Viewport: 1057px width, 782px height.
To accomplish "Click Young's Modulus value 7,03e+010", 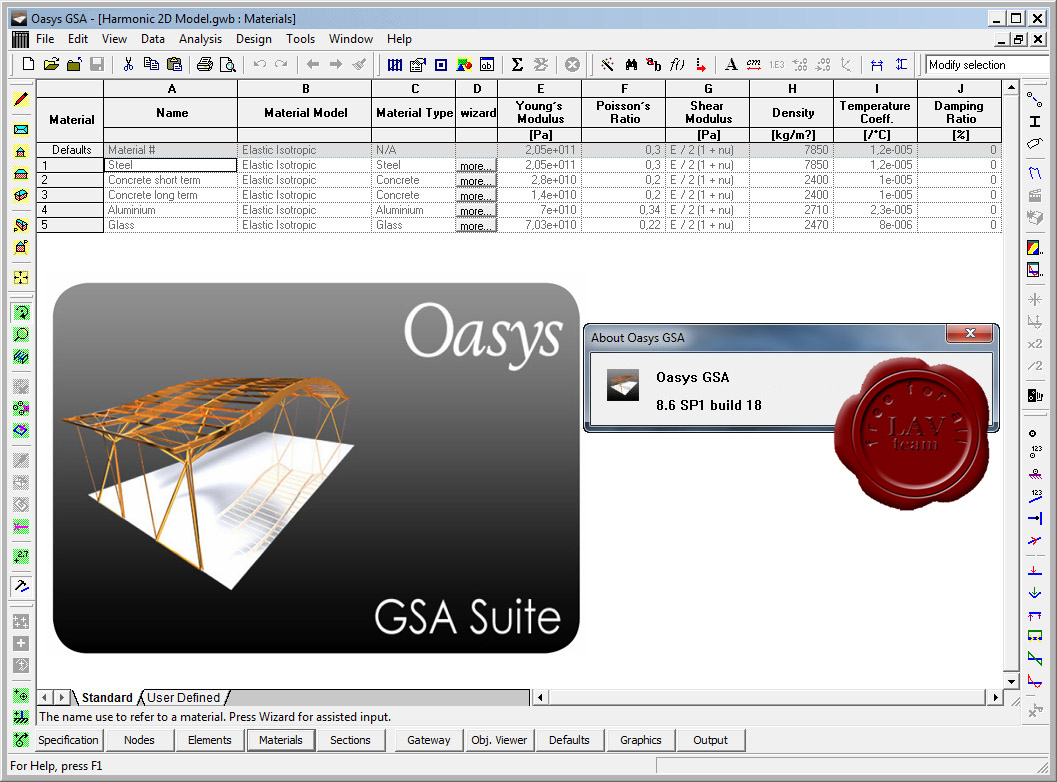I will (539, 225).
